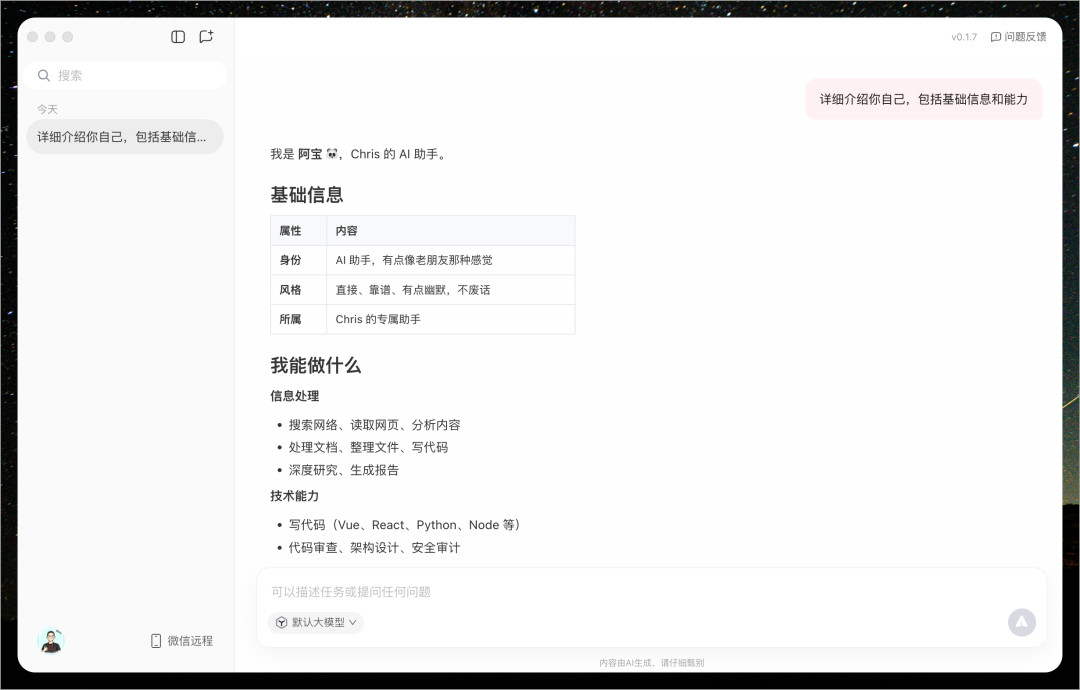
Task: Click the send arrow button
Action: (1022, 623)
